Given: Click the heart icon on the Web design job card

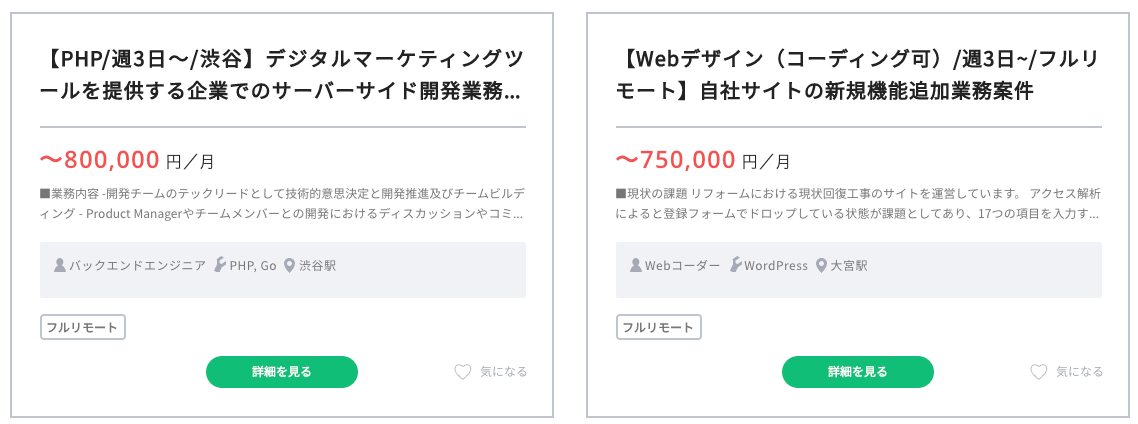Looking at the screenshot, I should 1038,372.
